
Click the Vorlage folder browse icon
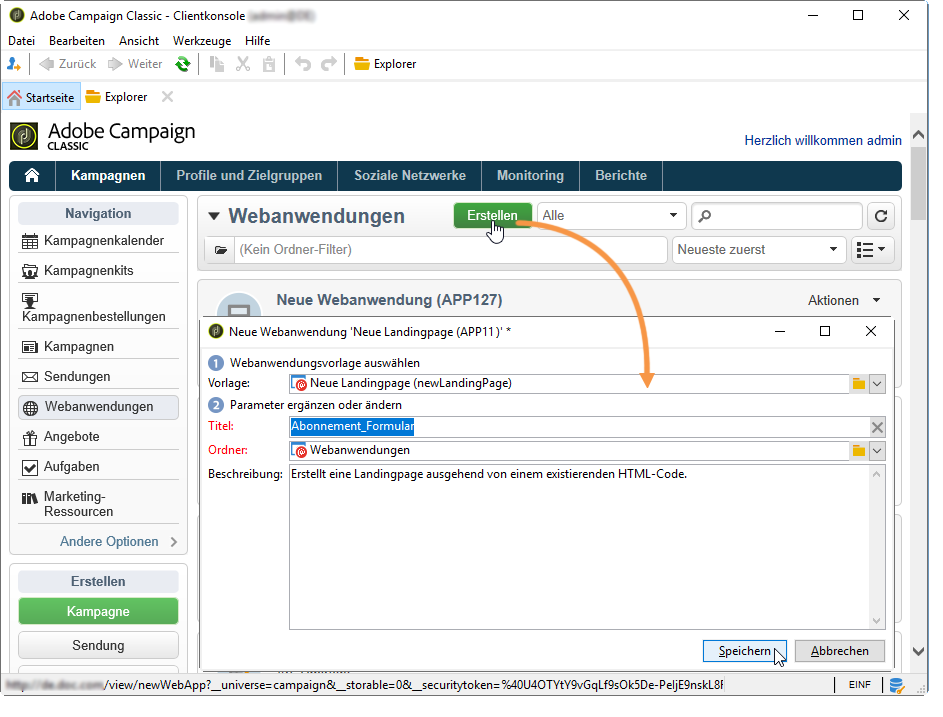tap(859, 384)
